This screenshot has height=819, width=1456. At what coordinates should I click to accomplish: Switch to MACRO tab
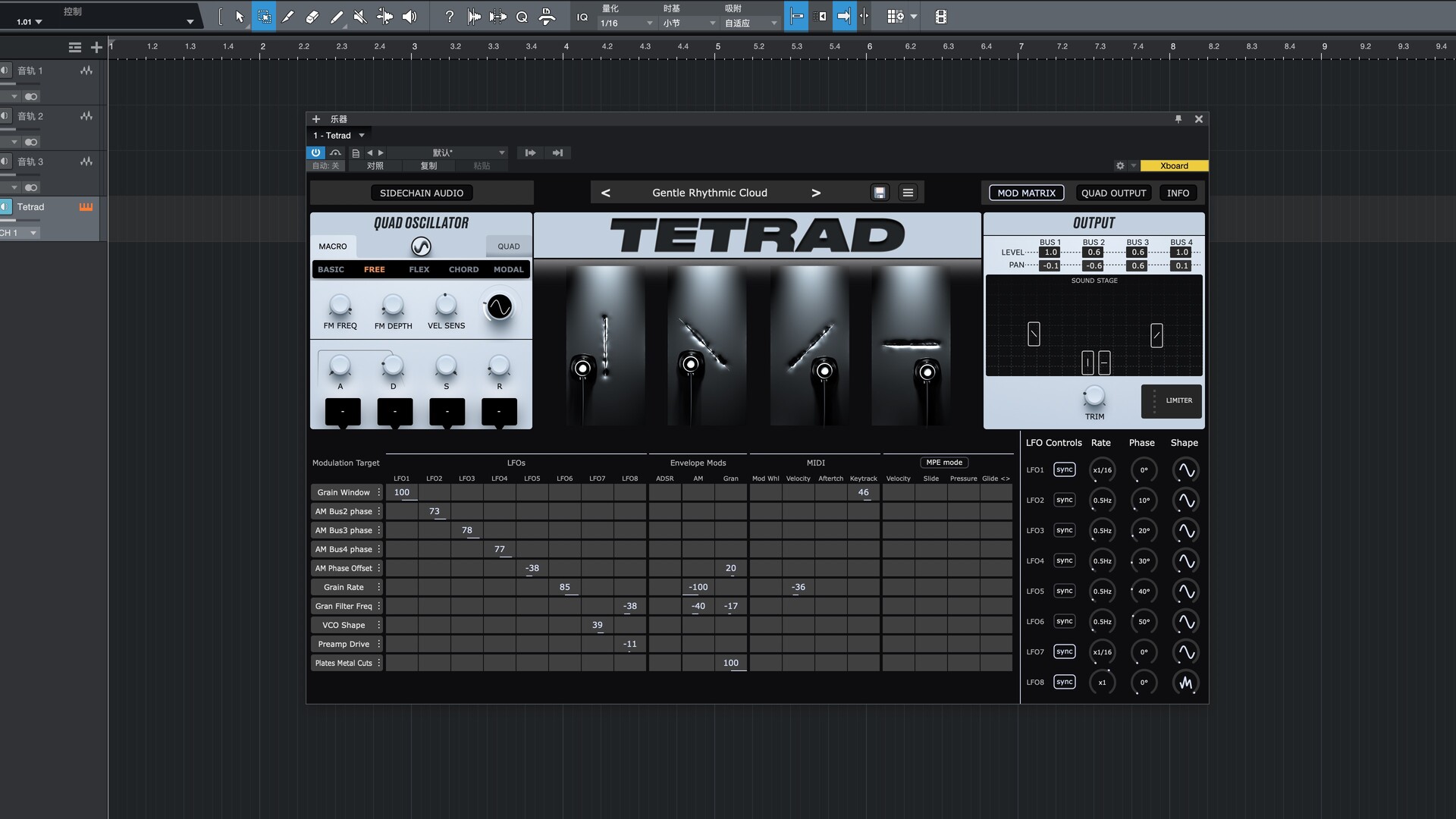click(x=333, y=246)
